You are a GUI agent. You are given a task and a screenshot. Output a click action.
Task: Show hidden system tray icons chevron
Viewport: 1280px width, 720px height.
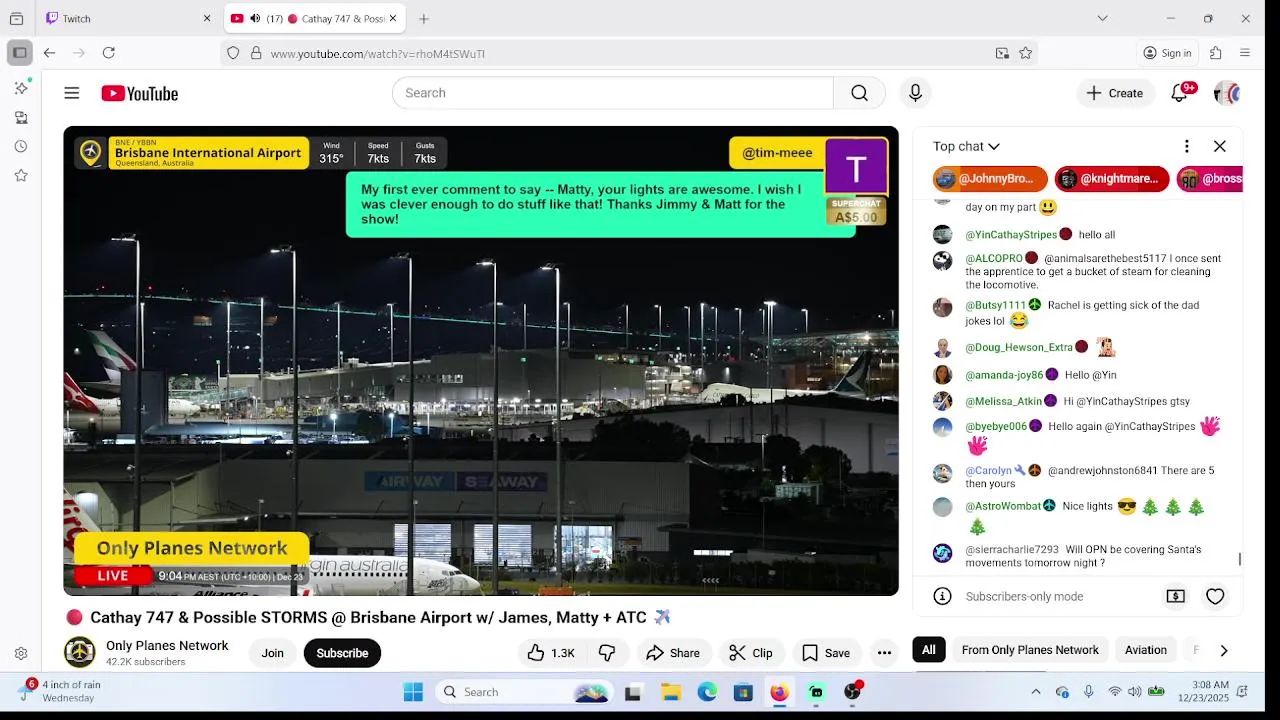[x=1036, y=692]
